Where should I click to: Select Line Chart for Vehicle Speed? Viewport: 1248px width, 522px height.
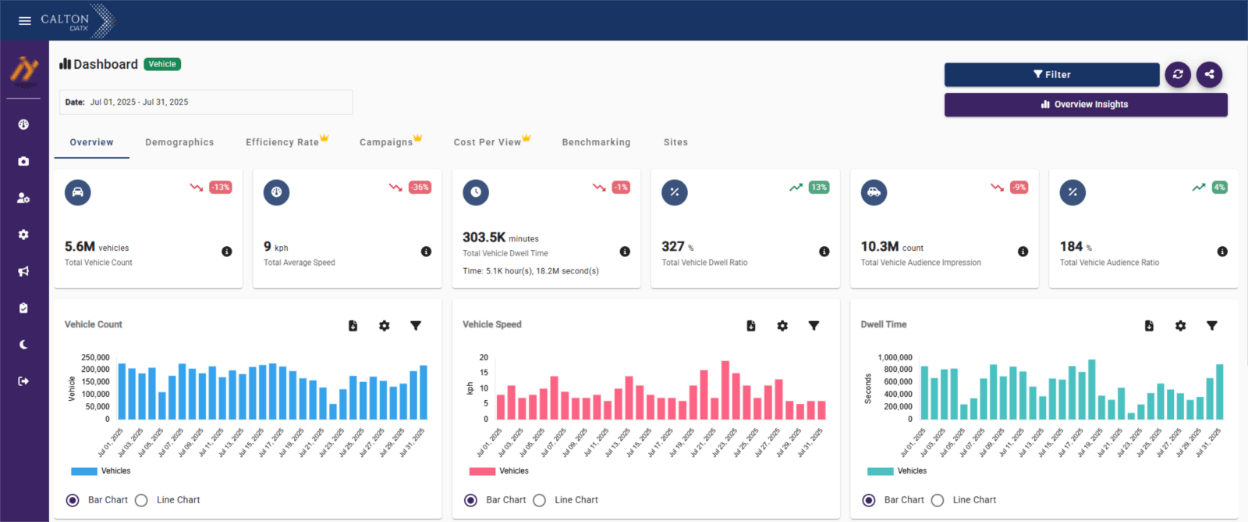pos(539,500)
